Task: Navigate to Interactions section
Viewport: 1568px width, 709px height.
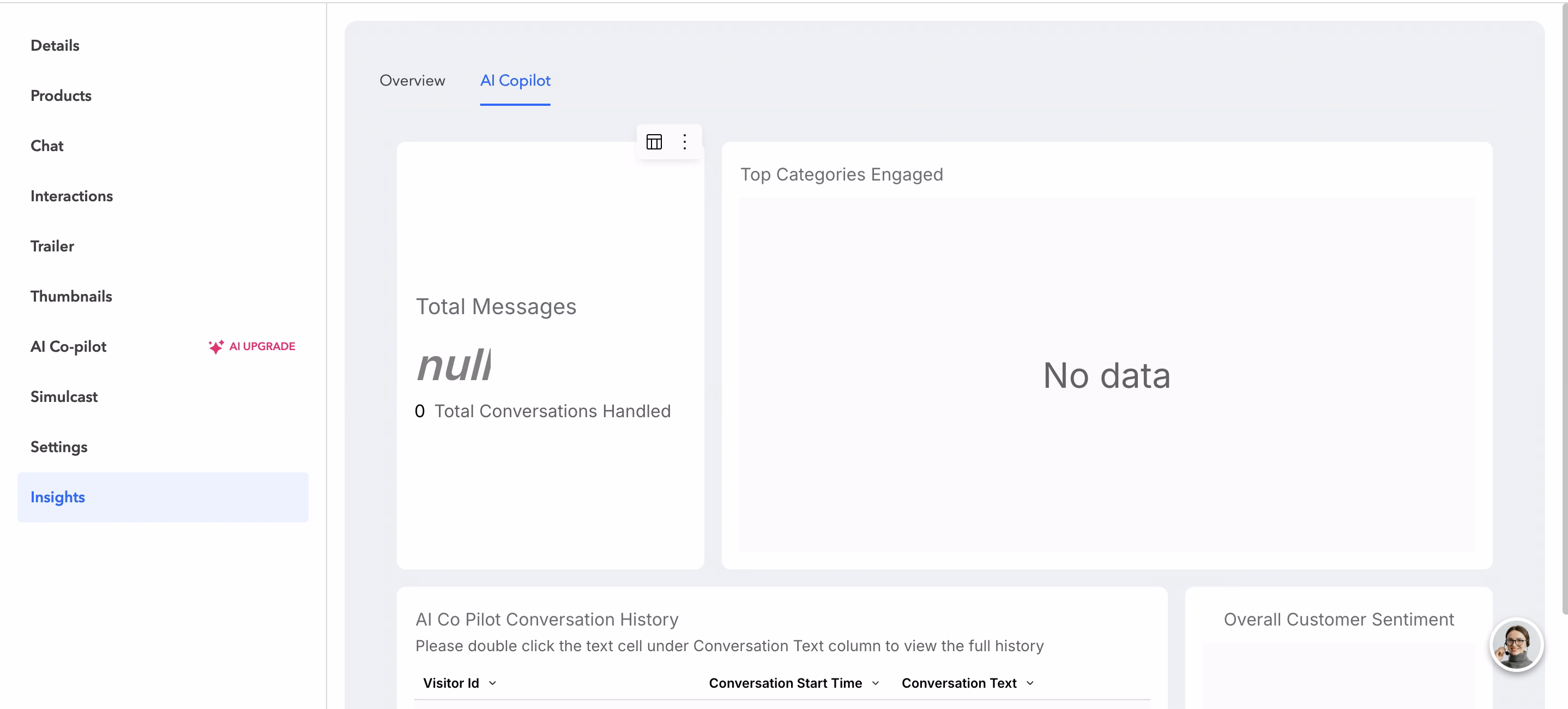Action: (72, 196)
